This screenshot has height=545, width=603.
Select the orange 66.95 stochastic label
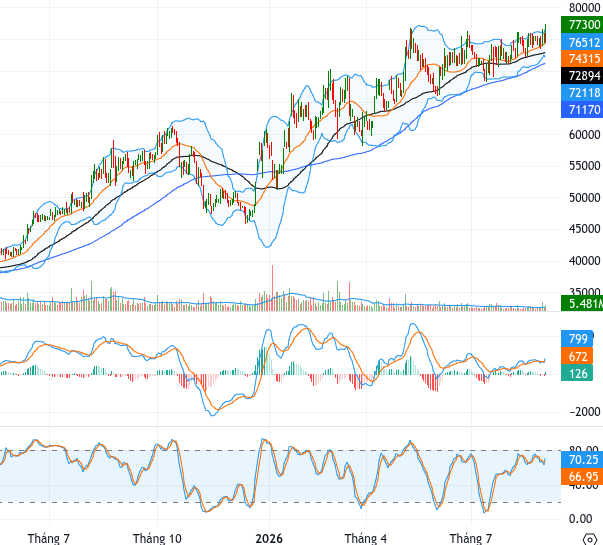coord(582,477)
